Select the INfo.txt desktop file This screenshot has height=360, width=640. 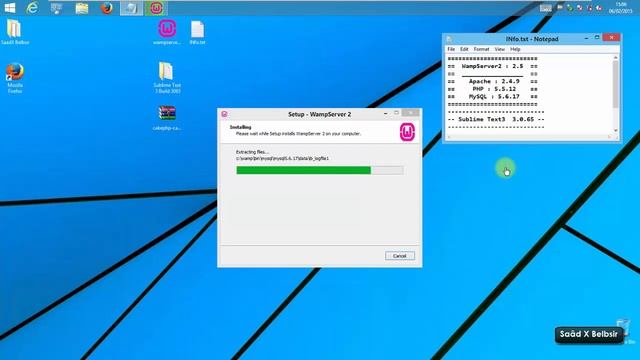(198, 33)
